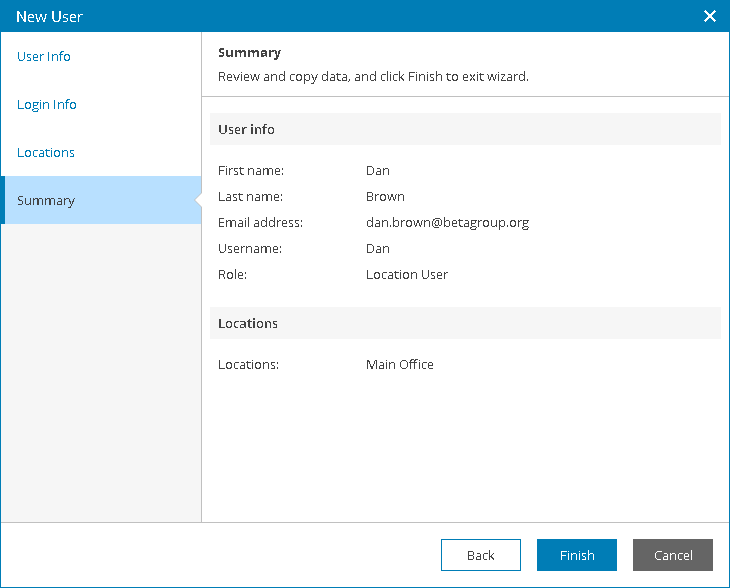Click the New User title bar text

tap(49, 16)
